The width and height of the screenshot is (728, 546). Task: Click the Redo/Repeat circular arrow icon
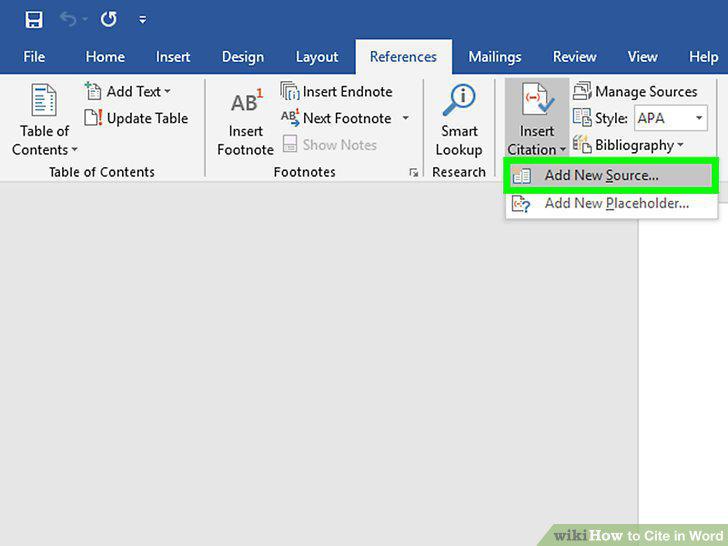(109, 19)
